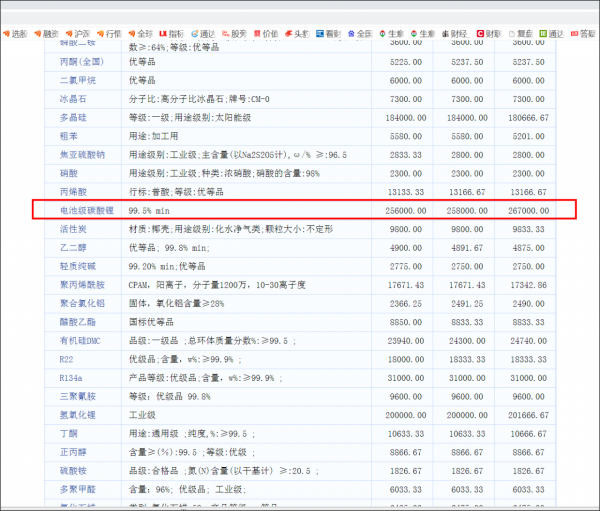Viewport: 600px width, 511px height.
Task: Open the 全国 bookmark
Action: pyautogui.click(x=360, y=34)
